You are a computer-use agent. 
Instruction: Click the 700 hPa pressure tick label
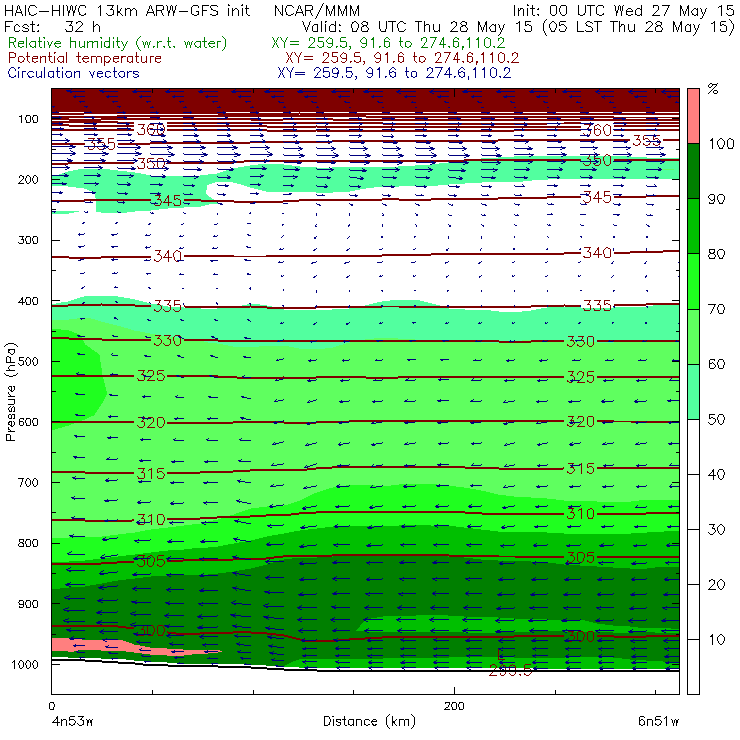pyautogui.click(x=28, y=482)
